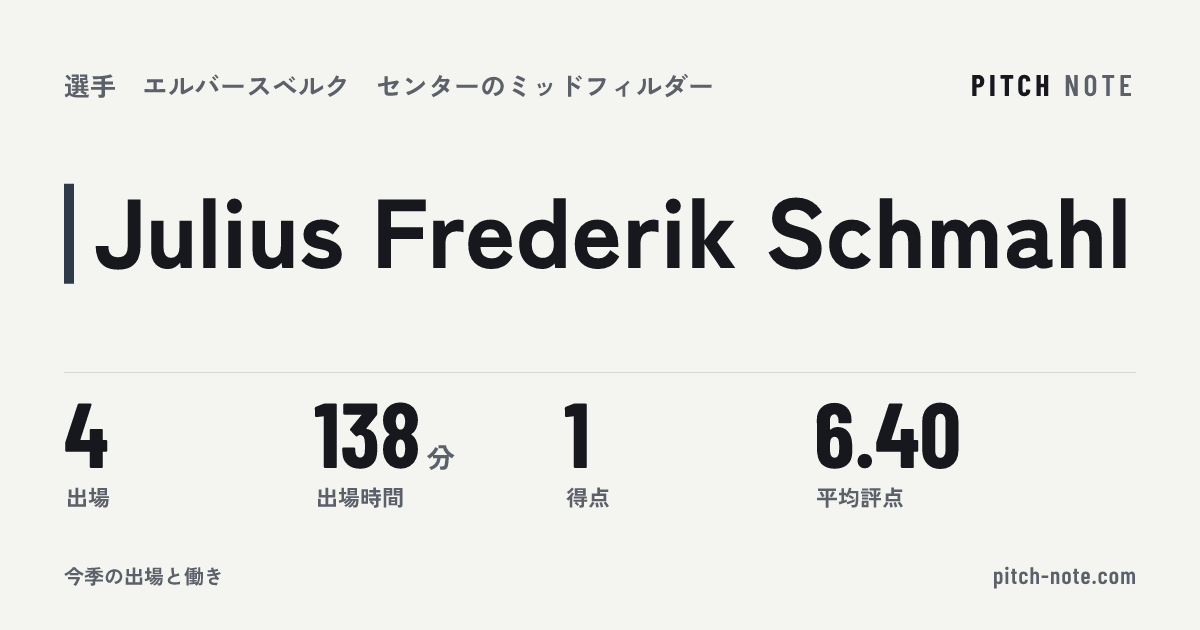Click the PITCH NOTE logo
The height and width of the screenshot is (630, 1200).
1052,87
